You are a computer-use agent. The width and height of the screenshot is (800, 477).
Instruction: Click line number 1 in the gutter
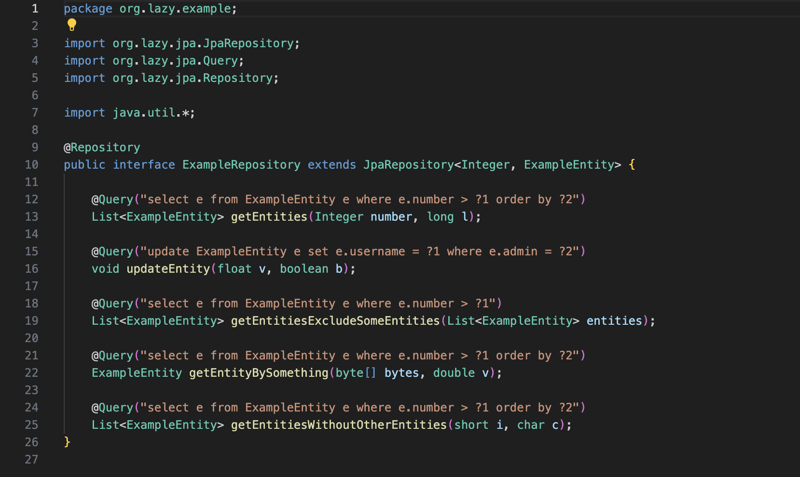(35, 9)
